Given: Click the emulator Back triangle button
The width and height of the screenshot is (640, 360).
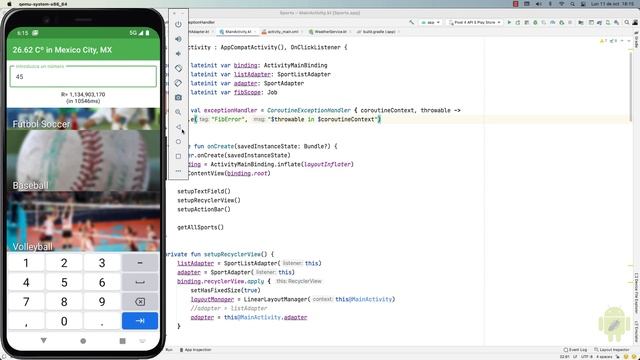Looking at the screenshot, I should click(178, 127).
